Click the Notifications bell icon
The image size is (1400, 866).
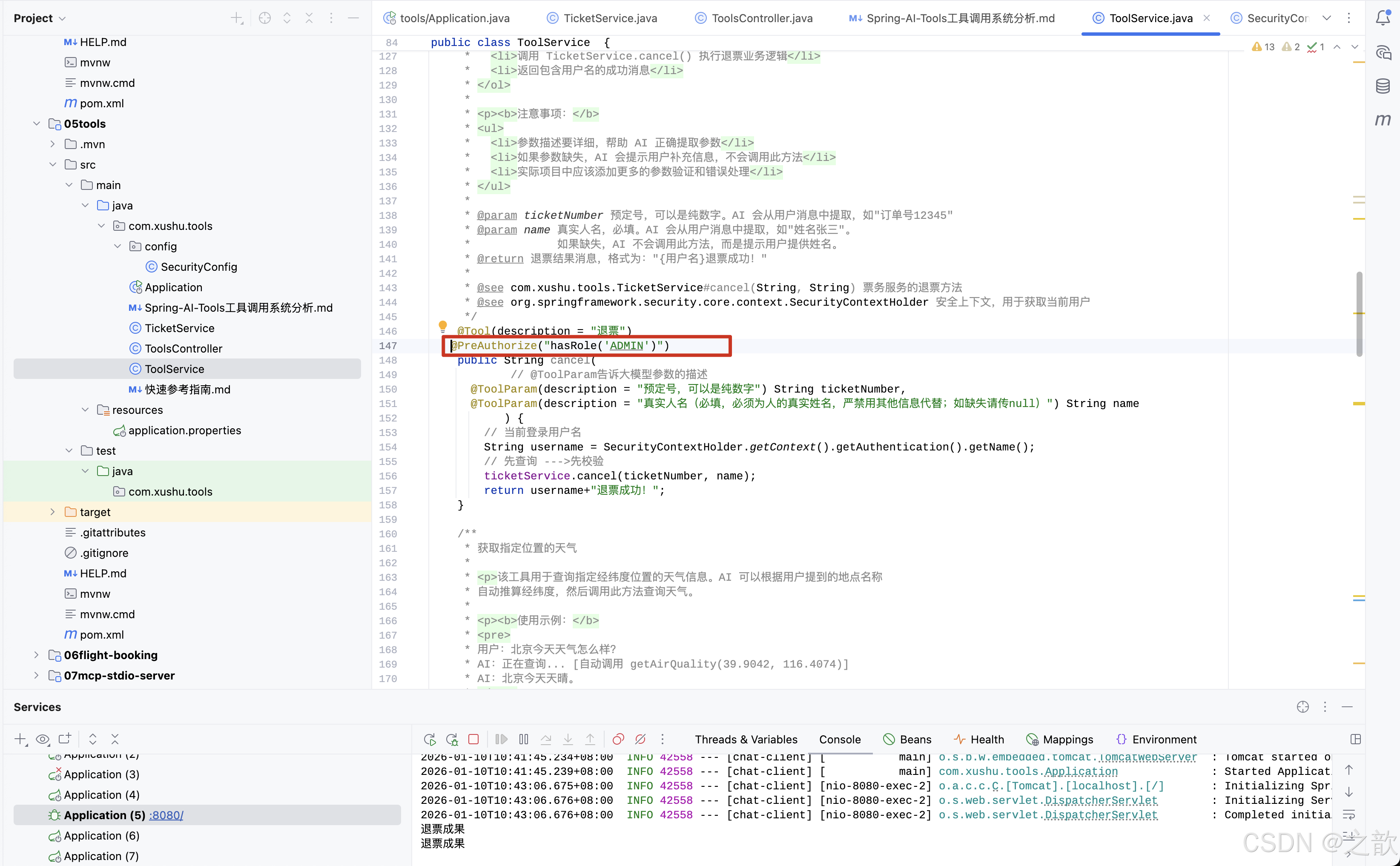point(1382,18)
